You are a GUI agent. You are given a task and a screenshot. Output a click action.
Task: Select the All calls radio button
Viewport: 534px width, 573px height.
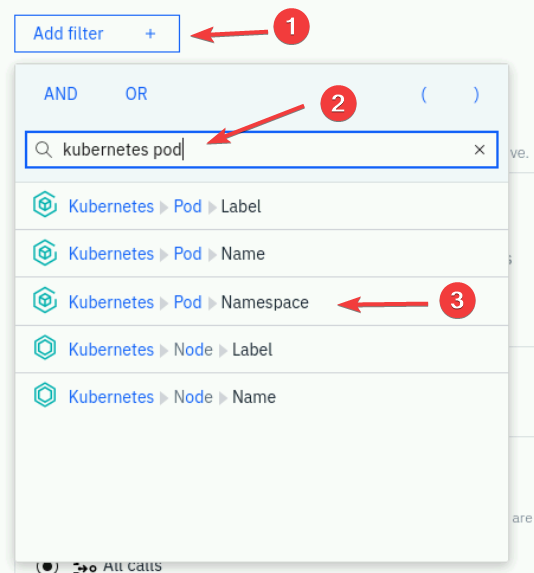pyautogui.click(x=47, y=566)
